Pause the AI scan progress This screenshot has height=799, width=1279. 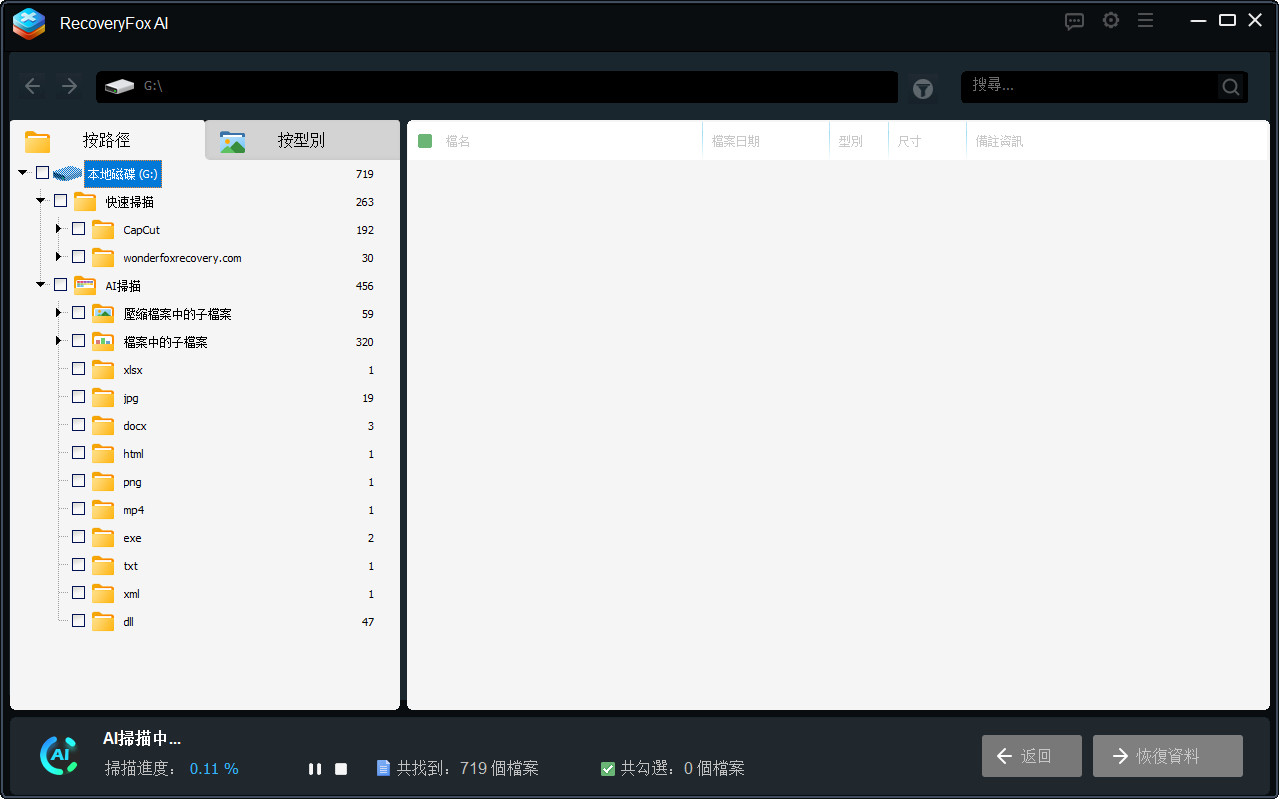[315, 768]
